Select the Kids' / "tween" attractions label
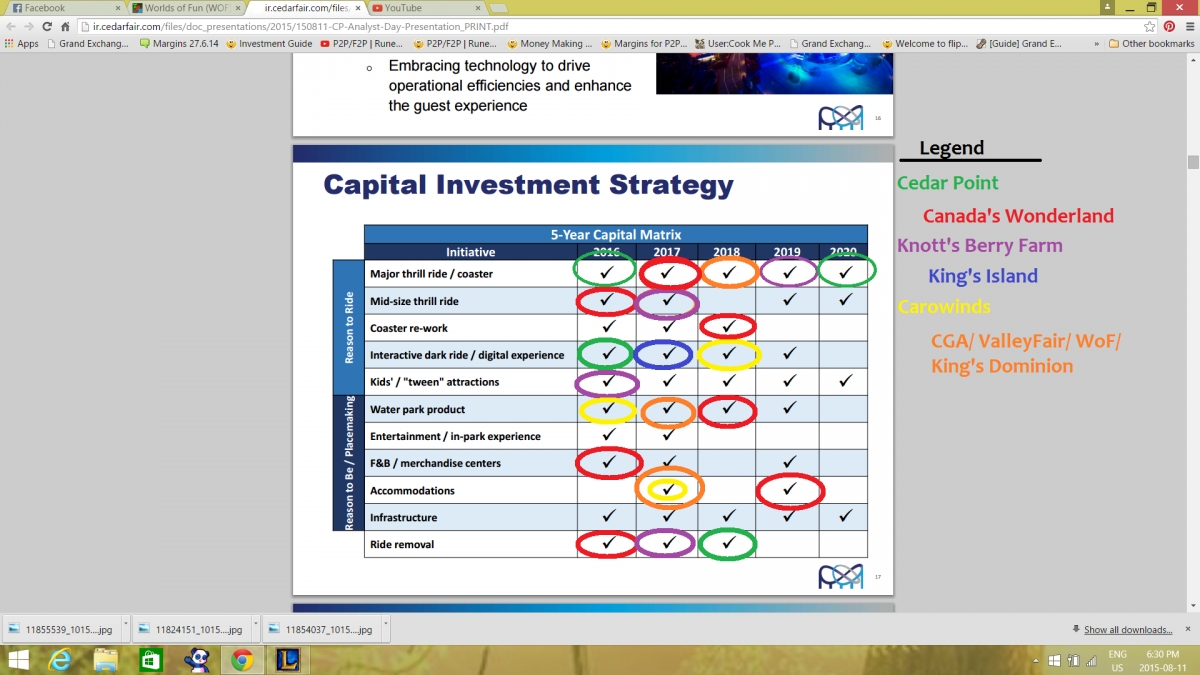The height and width of the screenshot is (675, 1200). [x=434, y=382]
